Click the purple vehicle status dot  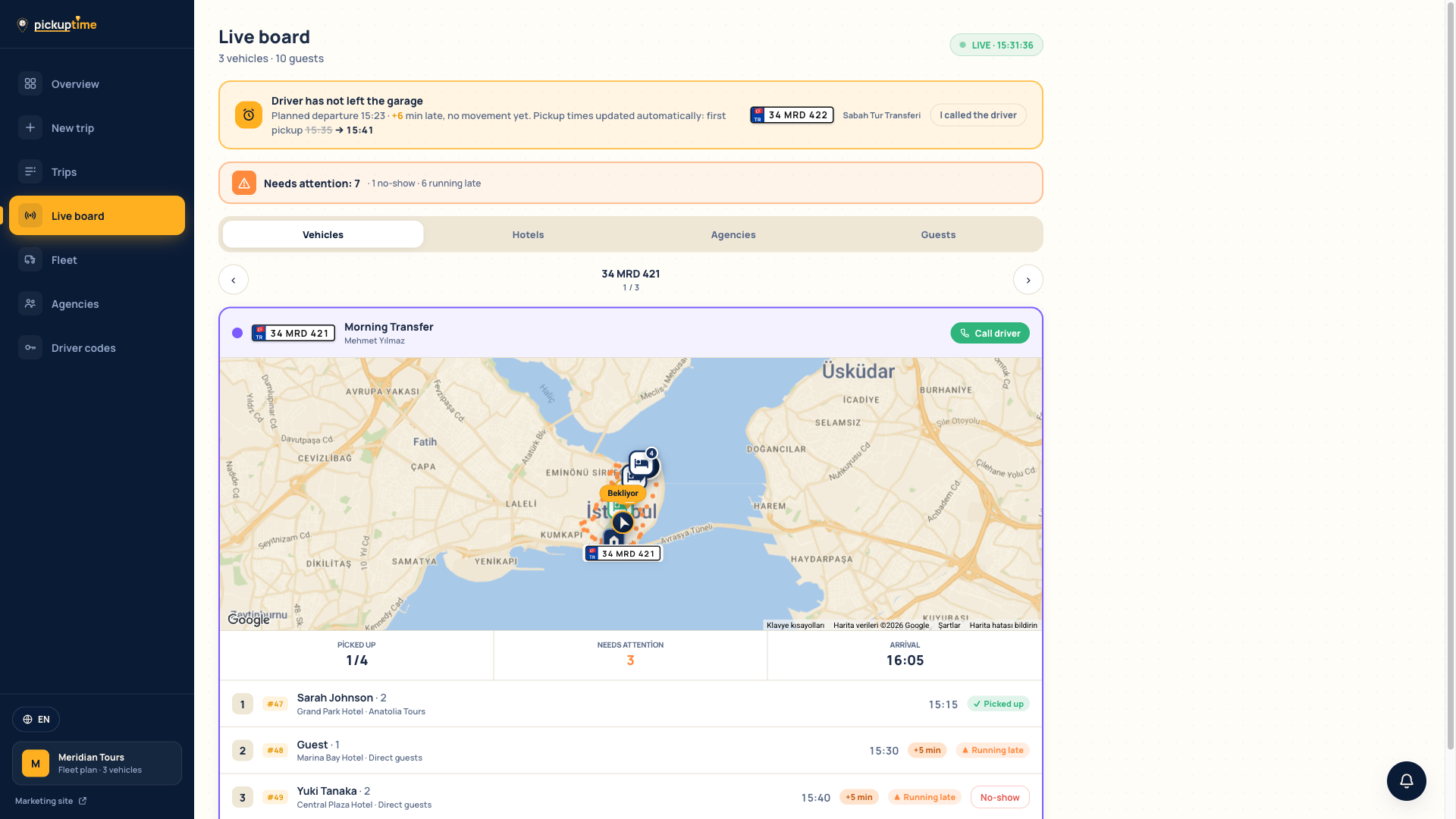(237, 333)
